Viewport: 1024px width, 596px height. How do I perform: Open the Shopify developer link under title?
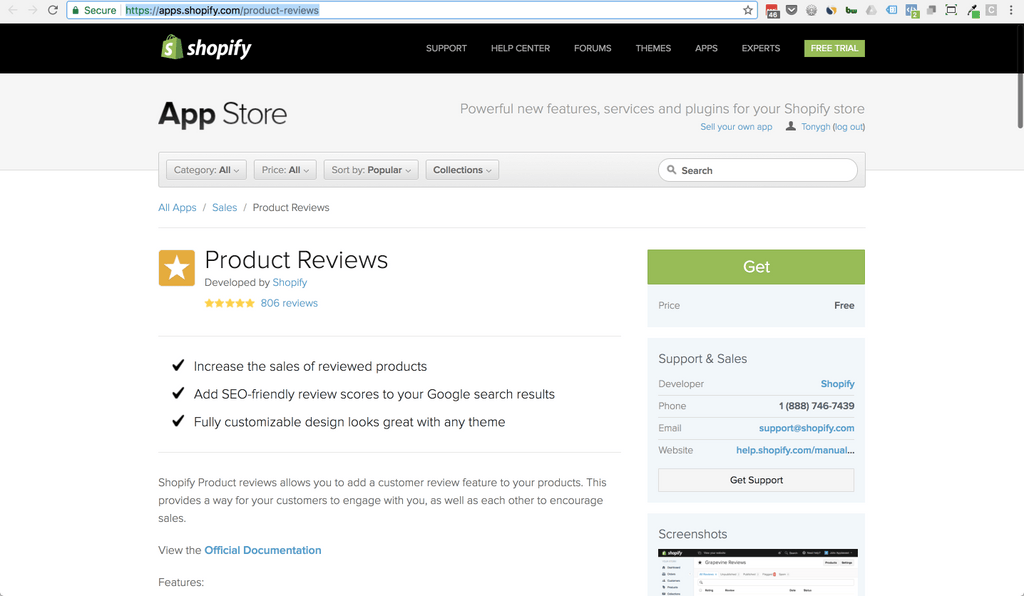[x=290, y=282]
